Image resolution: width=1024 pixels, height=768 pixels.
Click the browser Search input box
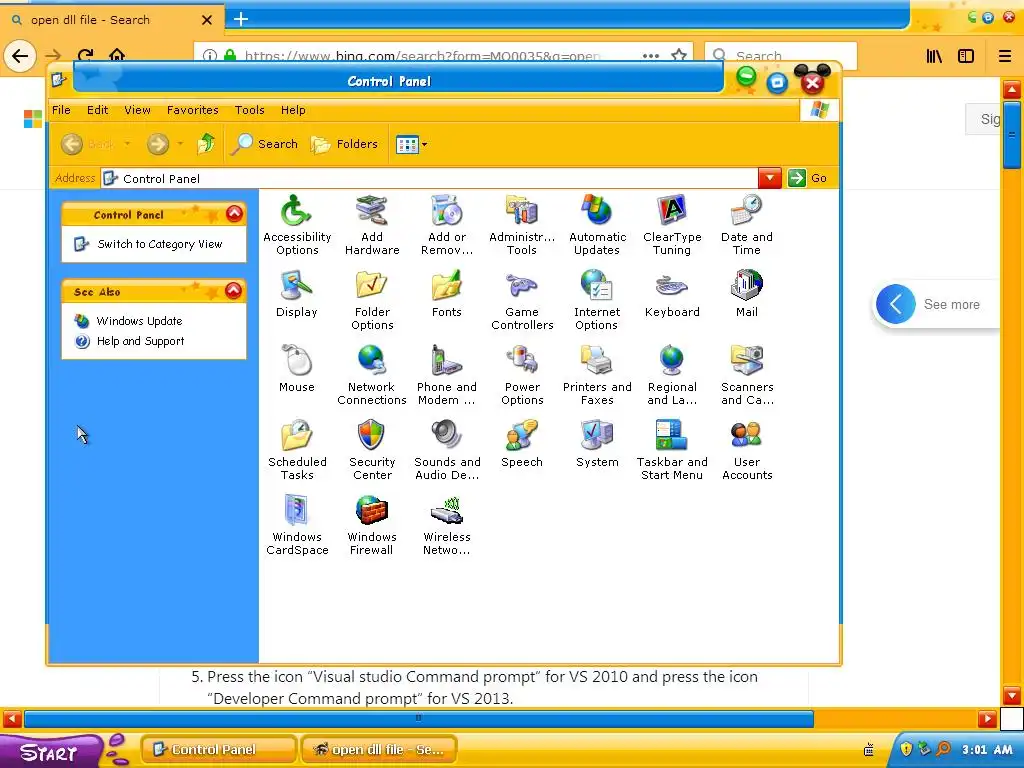[x=781, y=56]
